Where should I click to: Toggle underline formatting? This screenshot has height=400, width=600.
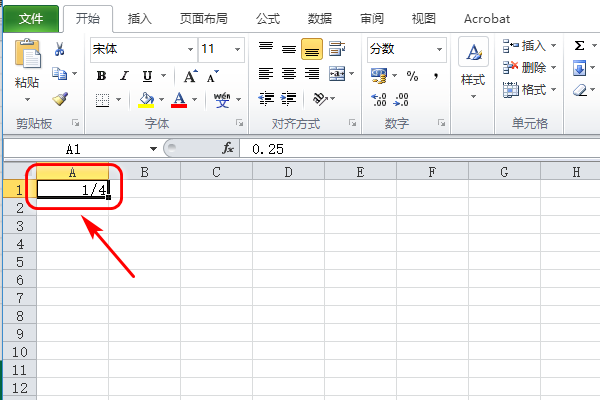[147, 76]
